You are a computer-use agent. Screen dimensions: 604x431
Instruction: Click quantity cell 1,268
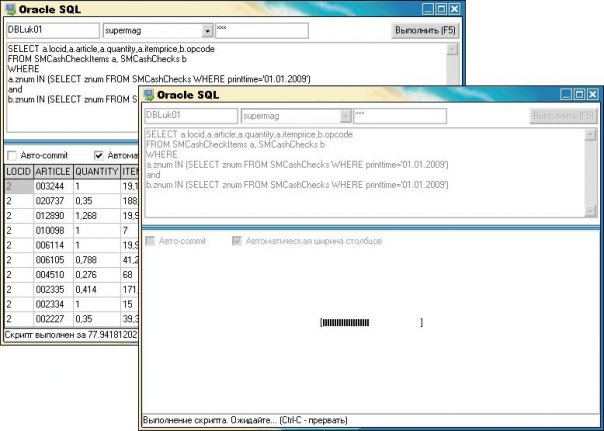(x=97, y=216)
